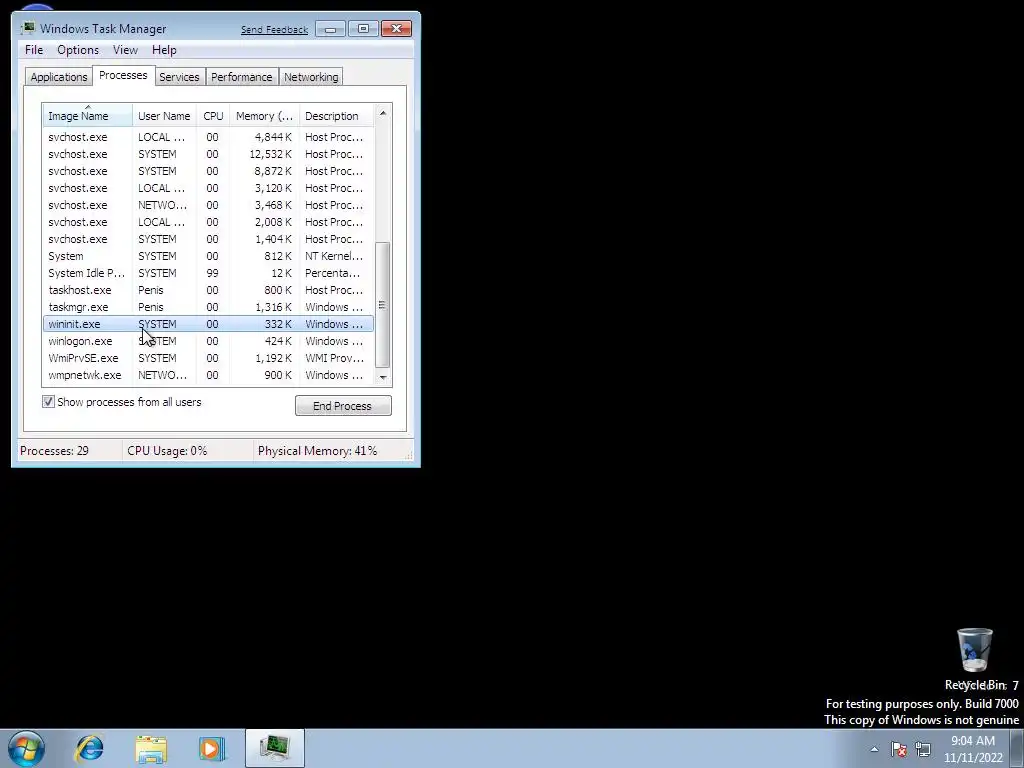1024x768 pixels.
Task: Launch Internet Explorer from taskbar
Action: (x=89, y=748)
